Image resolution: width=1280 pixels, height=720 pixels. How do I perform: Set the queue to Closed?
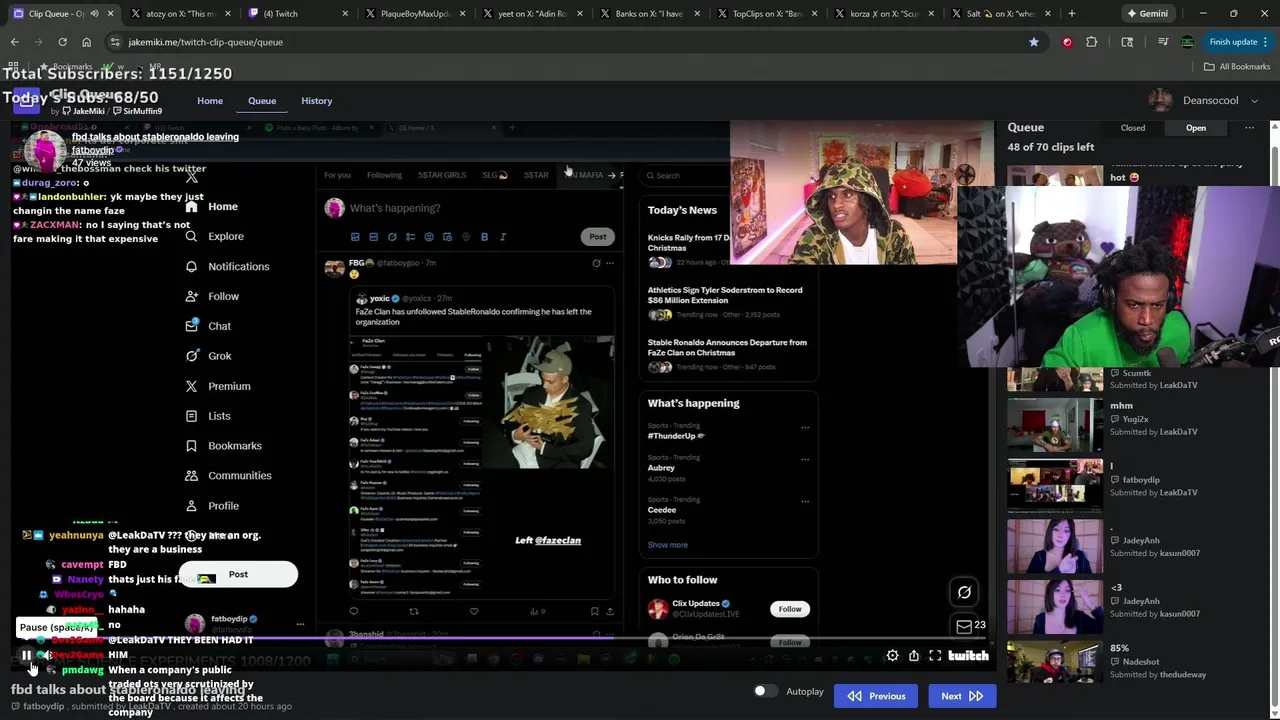pyautogui.click(x=1133, y=128)
